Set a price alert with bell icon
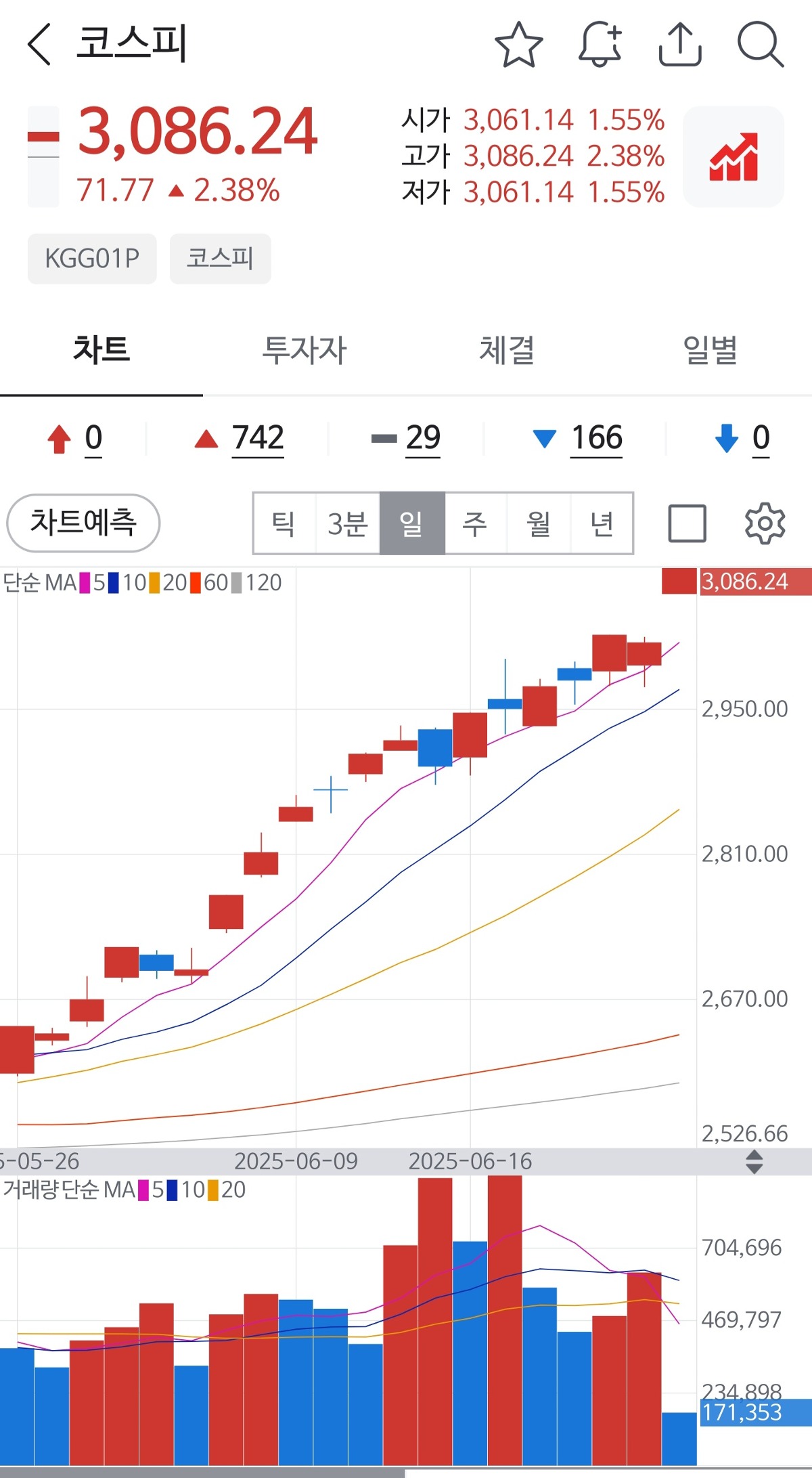 click(x=600, y=45)
